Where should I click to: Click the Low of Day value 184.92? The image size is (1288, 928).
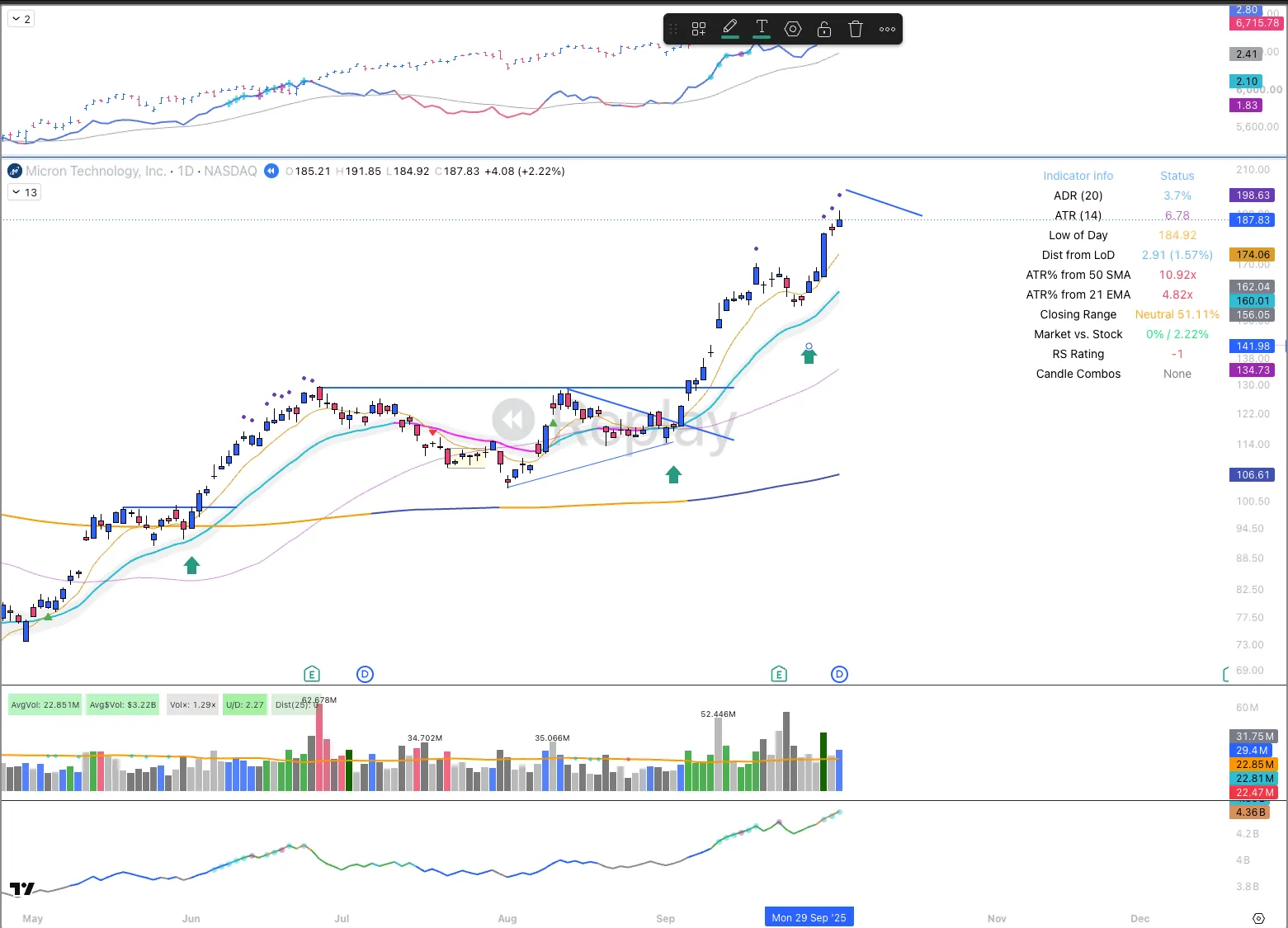click(1177, 235)
